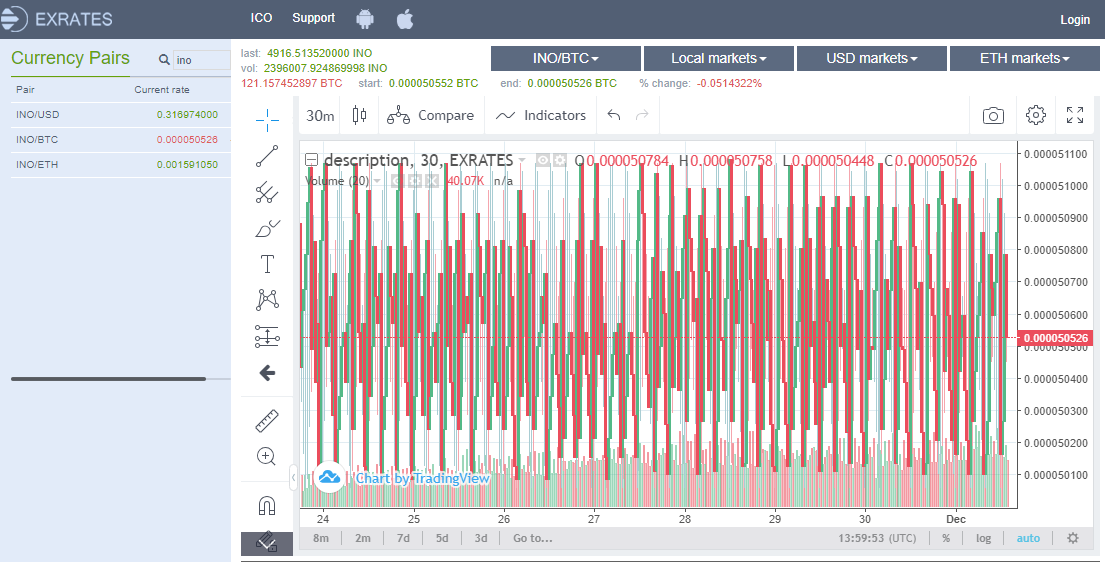Image resolution: width=1105 pixels, height=562 pixels.
Task: Click the zoom in magnifier tool
Action: 267,457
